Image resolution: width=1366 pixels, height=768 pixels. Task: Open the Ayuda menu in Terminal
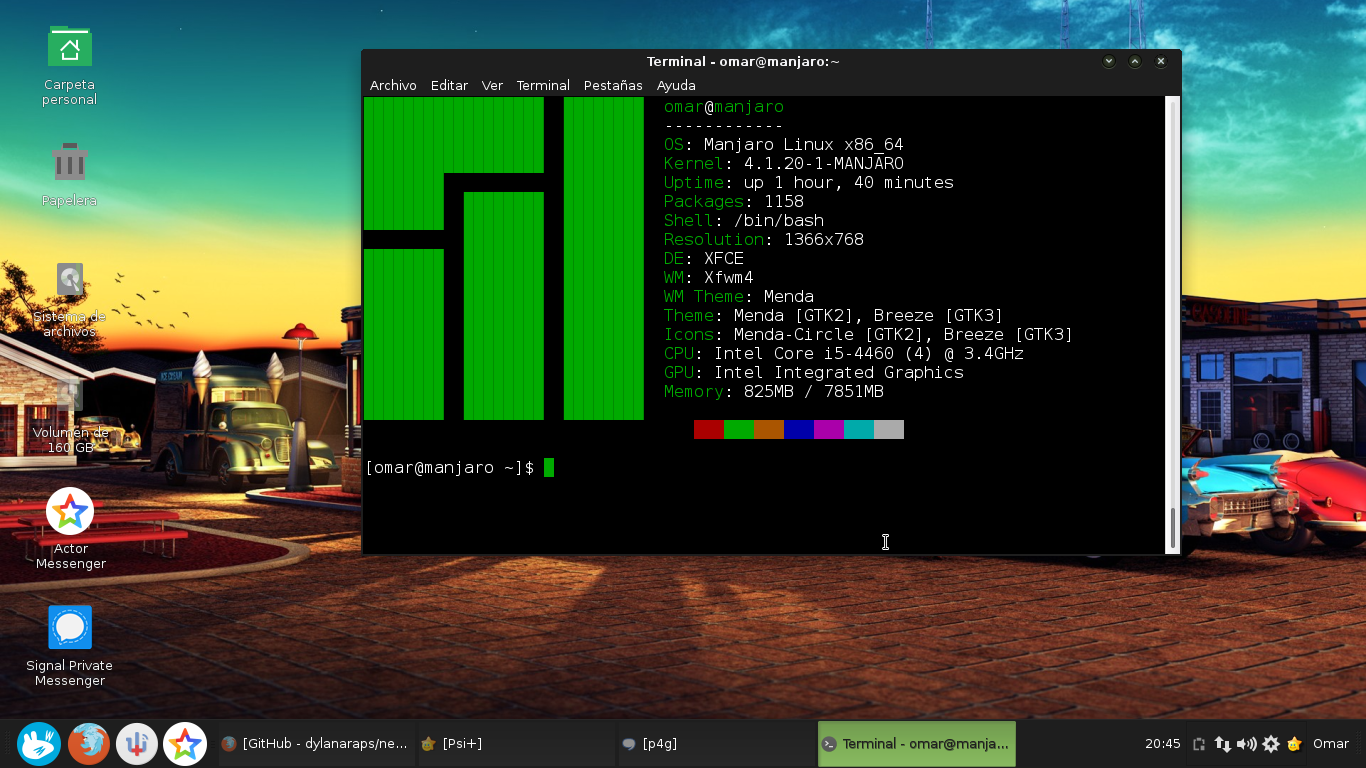coord(676,85)
